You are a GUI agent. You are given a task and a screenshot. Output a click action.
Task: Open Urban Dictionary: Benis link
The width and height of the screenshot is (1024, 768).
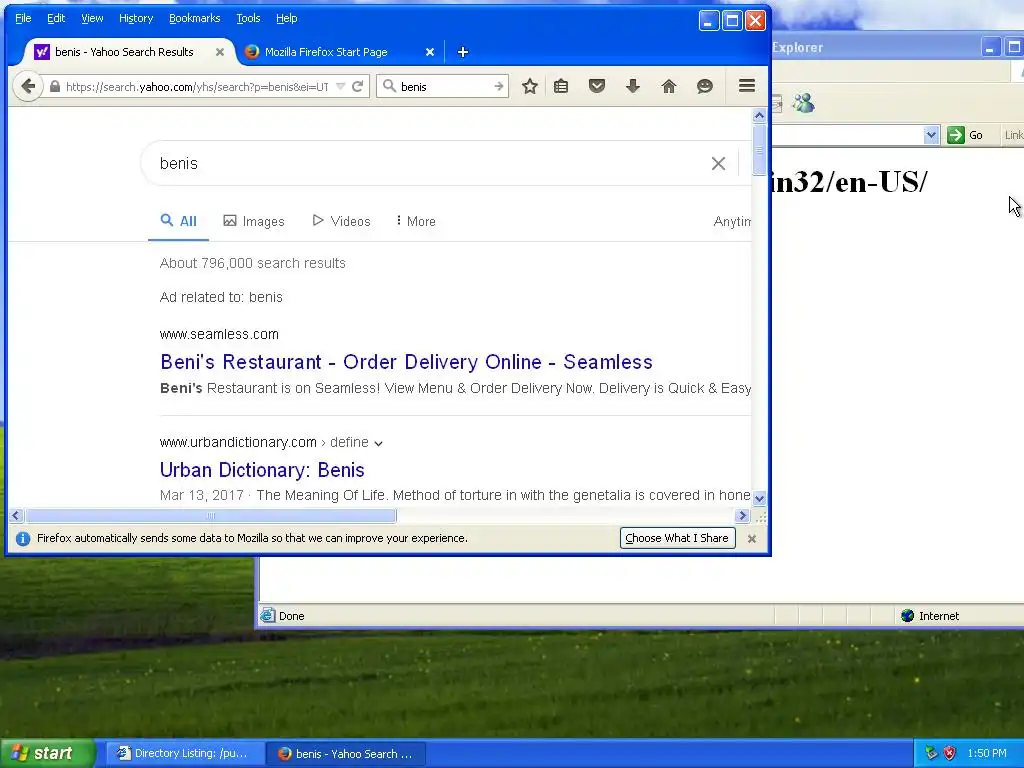click(262, 470)
